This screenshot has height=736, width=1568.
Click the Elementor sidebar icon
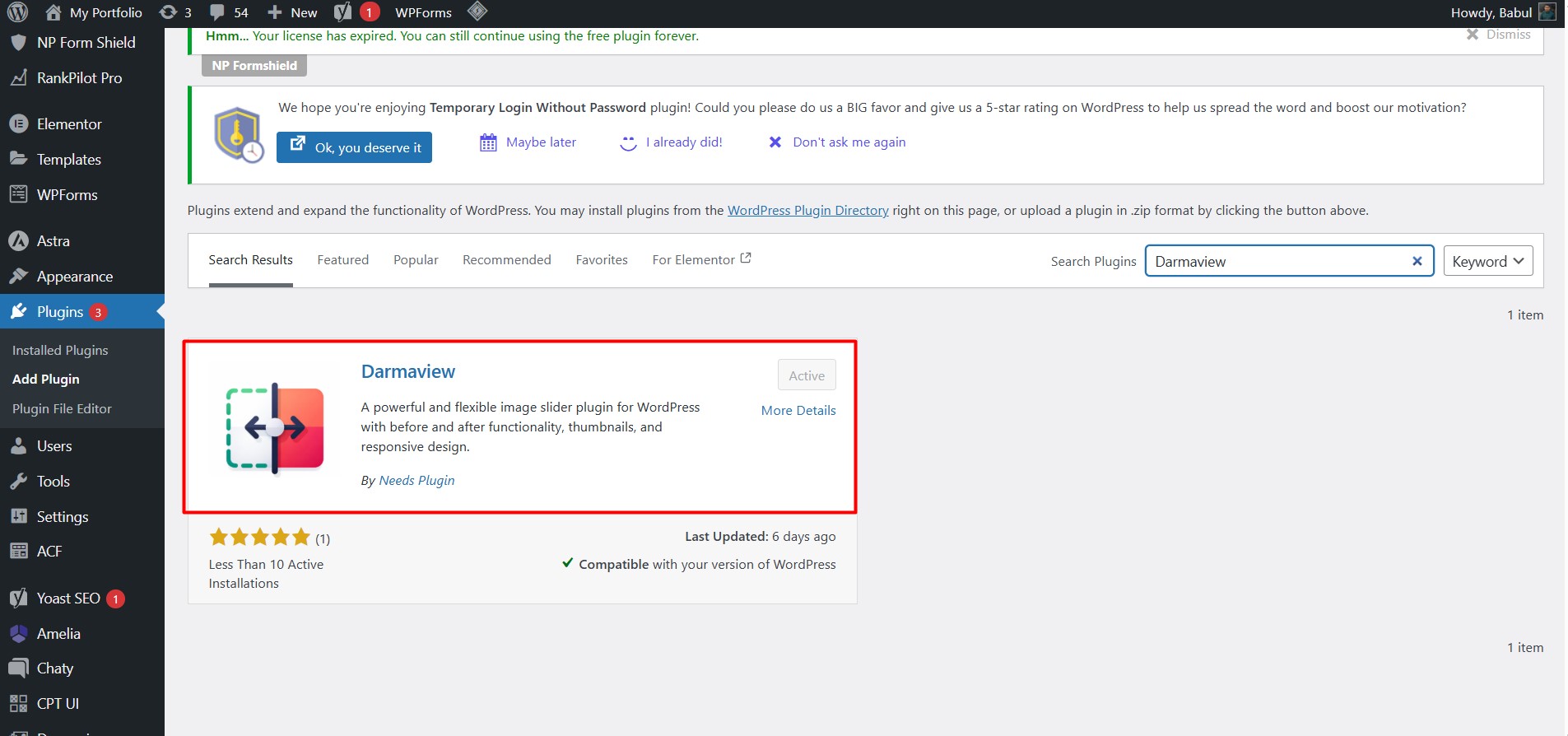point(18,124)
